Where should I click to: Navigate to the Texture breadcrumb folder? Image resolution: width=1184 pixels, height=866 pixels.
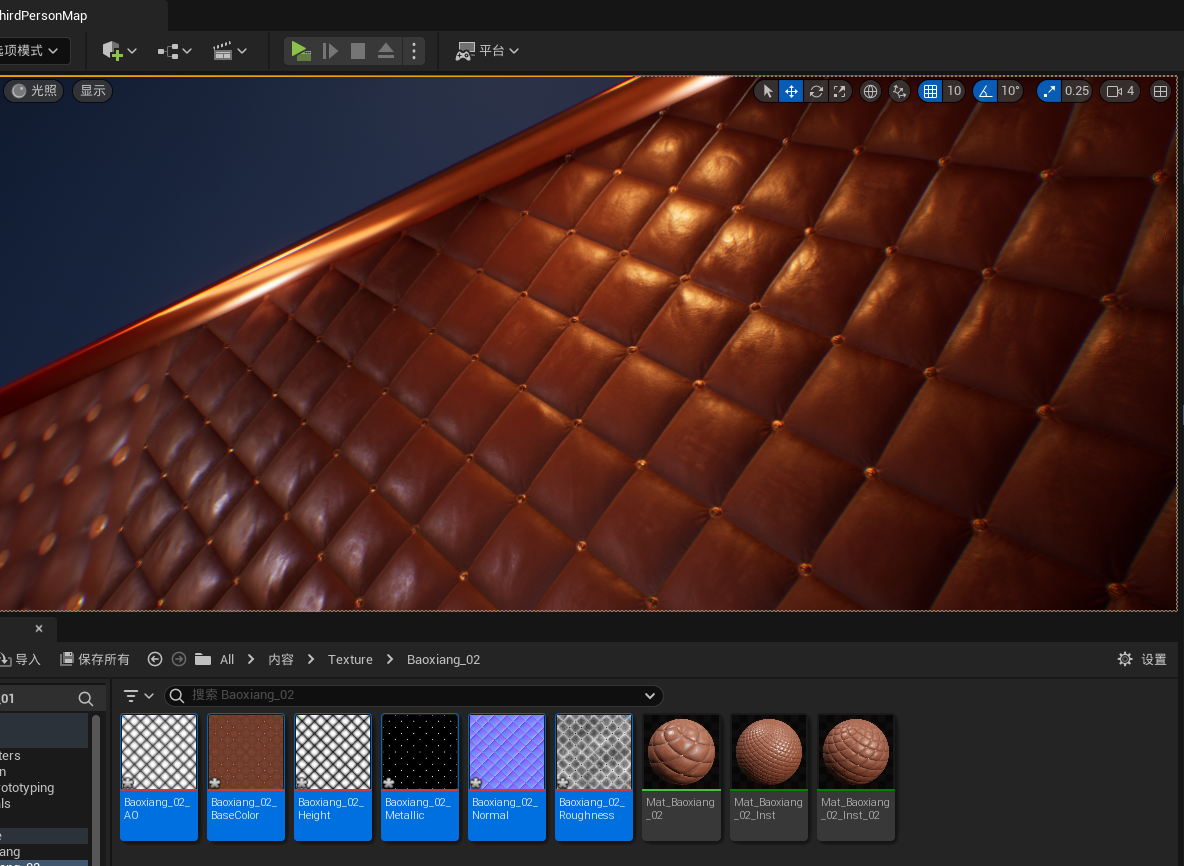pyautogui.click(x=350, y=659)
